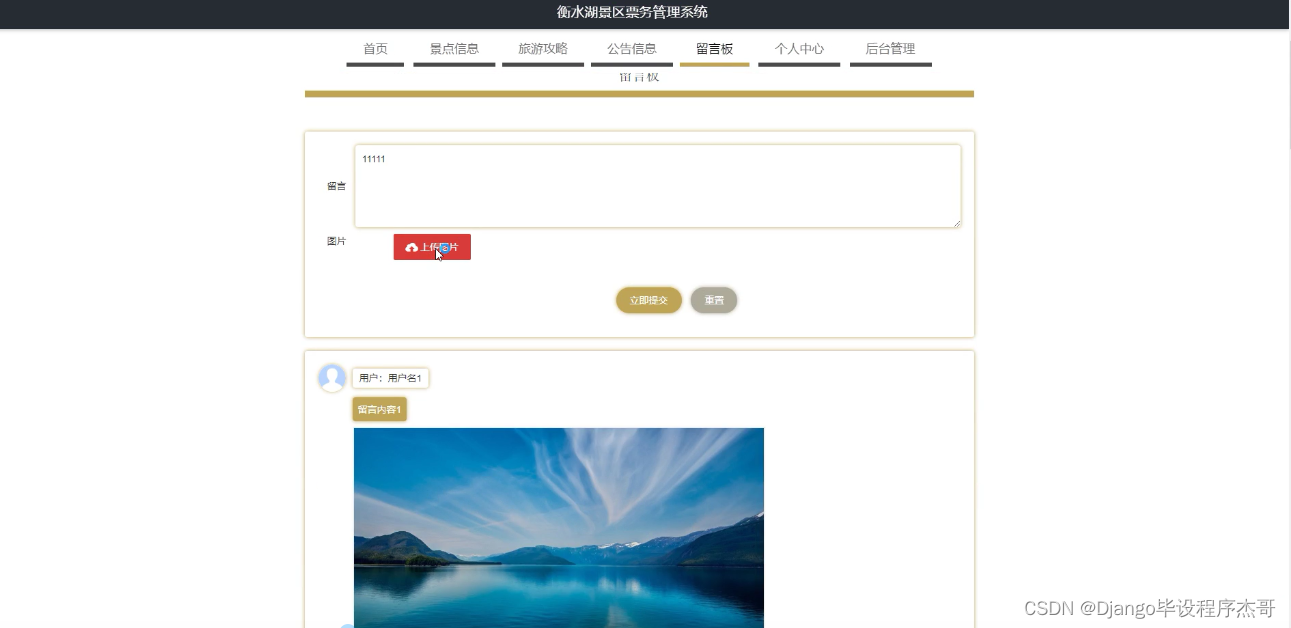1291x628 pixels.
Task: Click the CSDN watermark text
Action: click(1148, 608)
